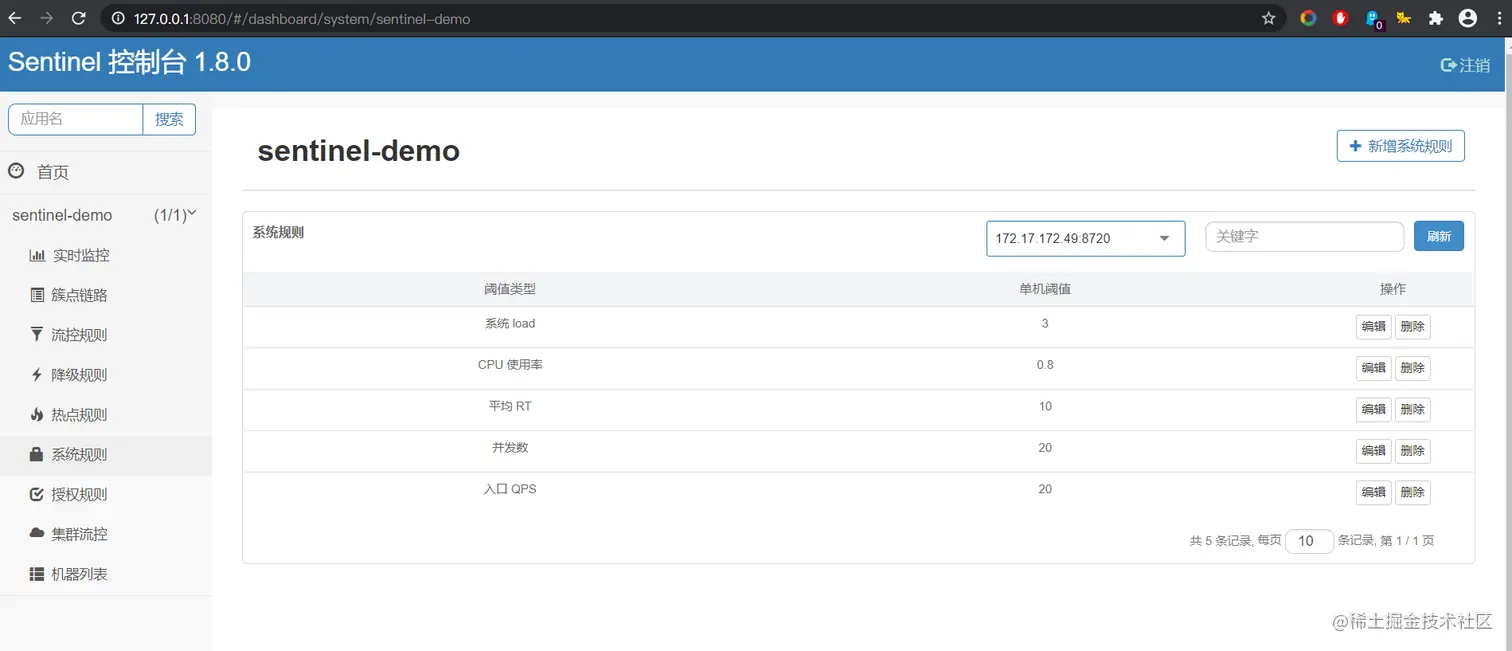Click the 入口 QPS row label
Screen dimensions: 1512x651
(510, 489)
